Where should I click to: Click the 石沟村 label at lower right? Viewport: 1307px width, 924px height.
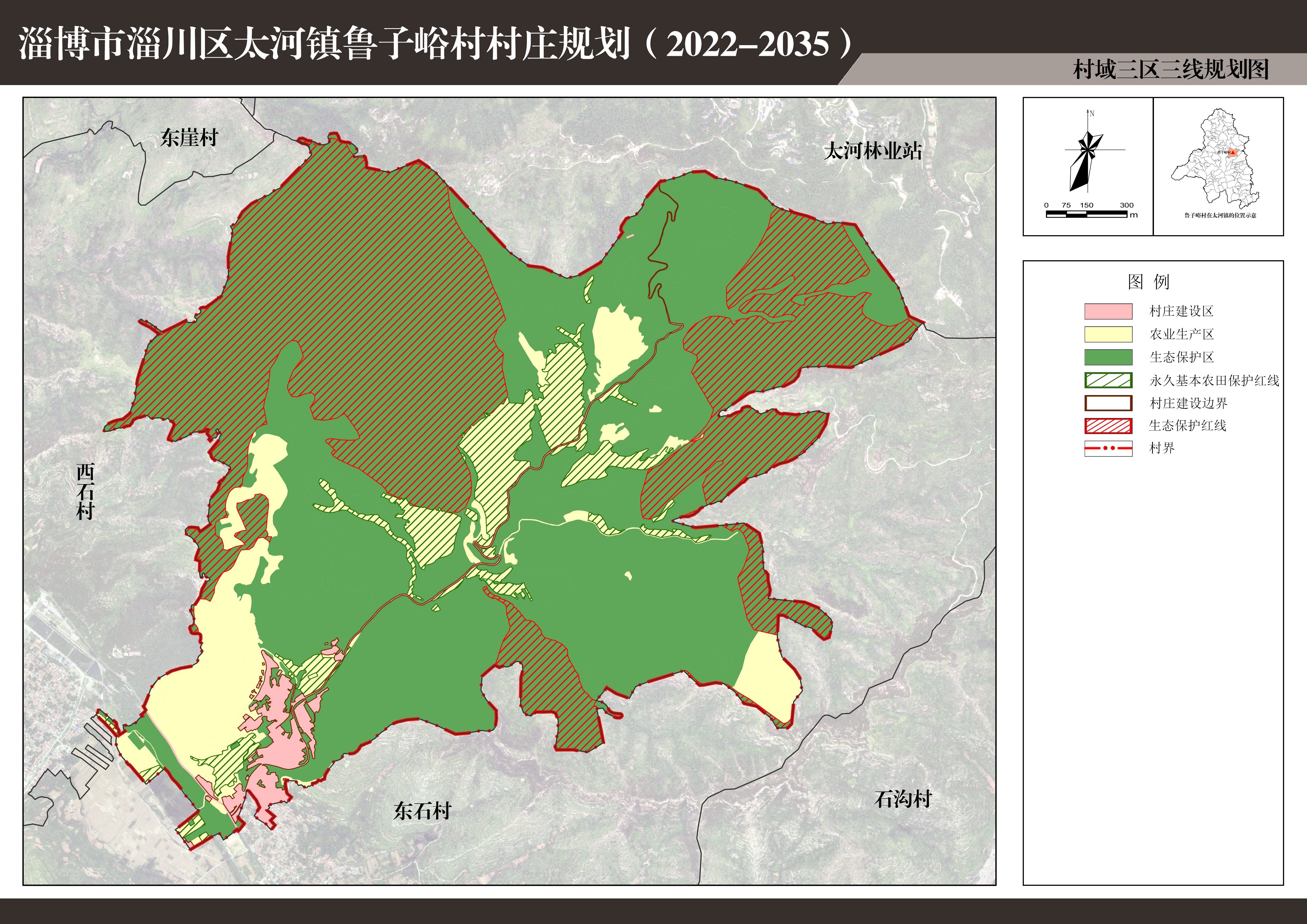(903, 799)
